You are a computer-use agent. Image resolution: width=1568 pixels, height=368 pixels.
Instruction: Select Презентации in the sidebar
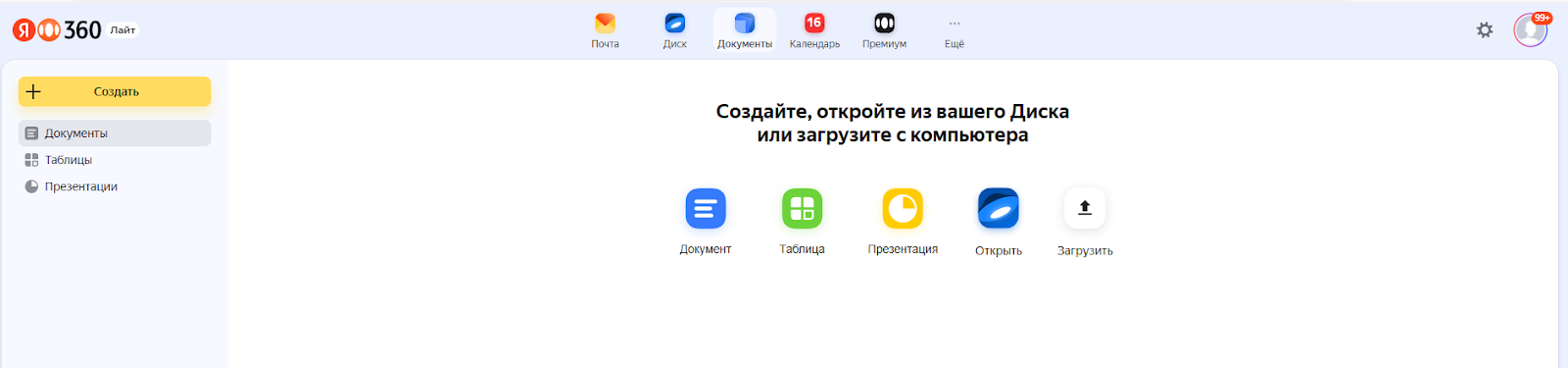click(x=115, y=186)
